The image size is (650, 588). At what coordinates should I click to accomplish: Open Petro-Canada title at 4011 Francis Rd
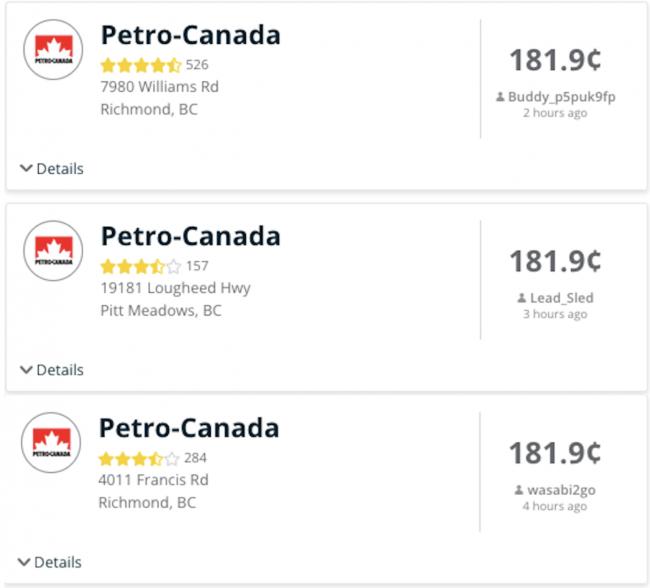click(189, 428)
